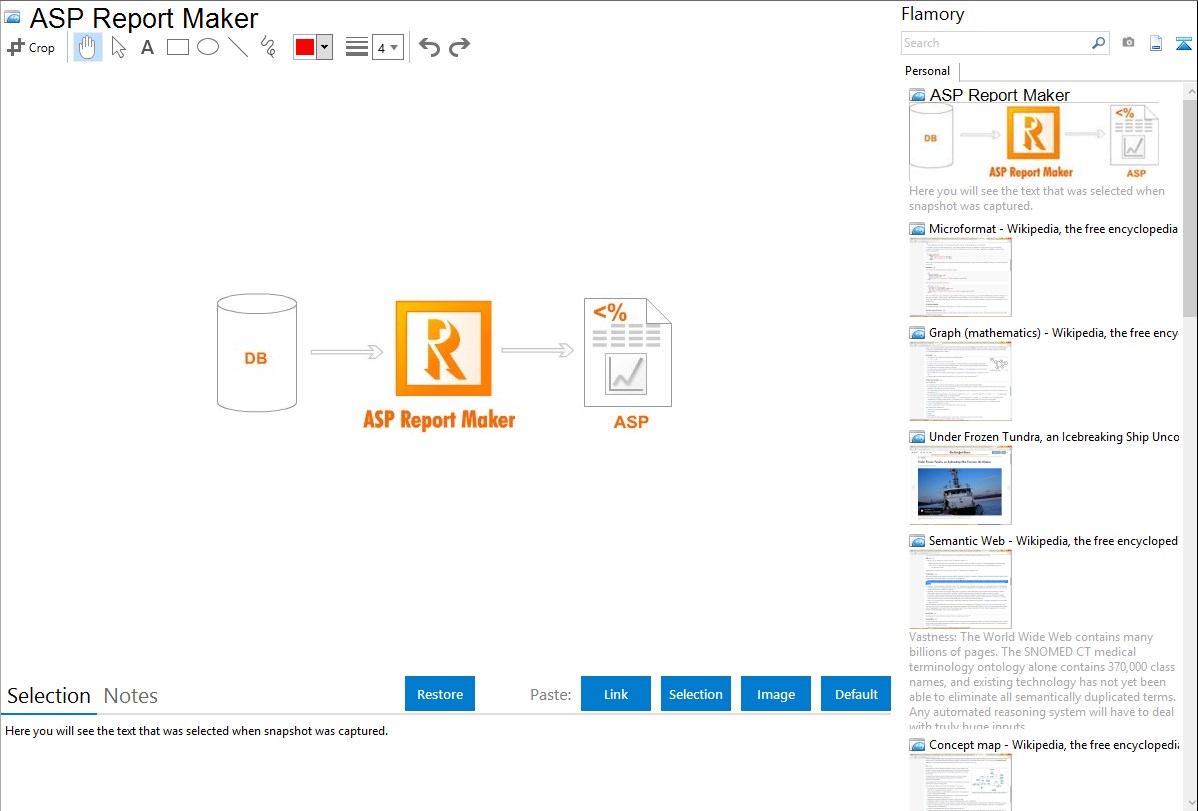This screenshot has width=1198, height=811.
Task: Click the icon beside the Under Frozen Tundra entry
Action: pyautogui.click(x=917, y=437)
